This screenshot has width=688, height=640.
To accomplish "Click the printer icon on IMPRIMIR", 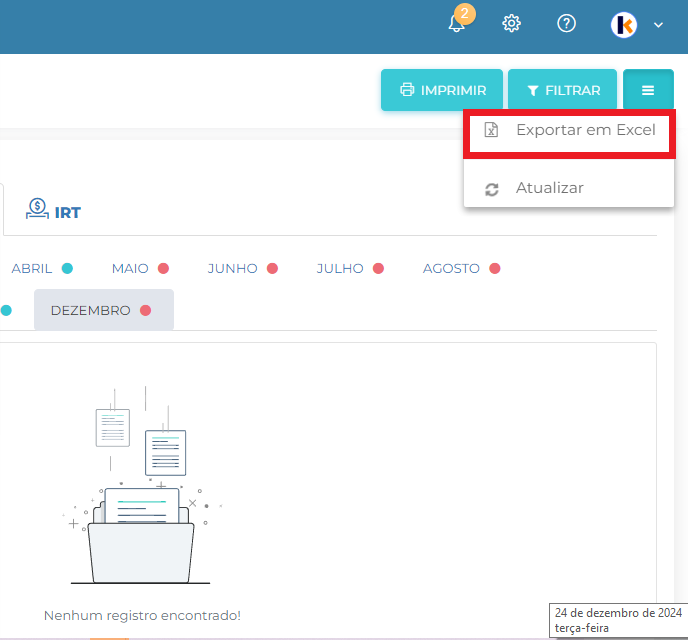I will coord(407,89).
